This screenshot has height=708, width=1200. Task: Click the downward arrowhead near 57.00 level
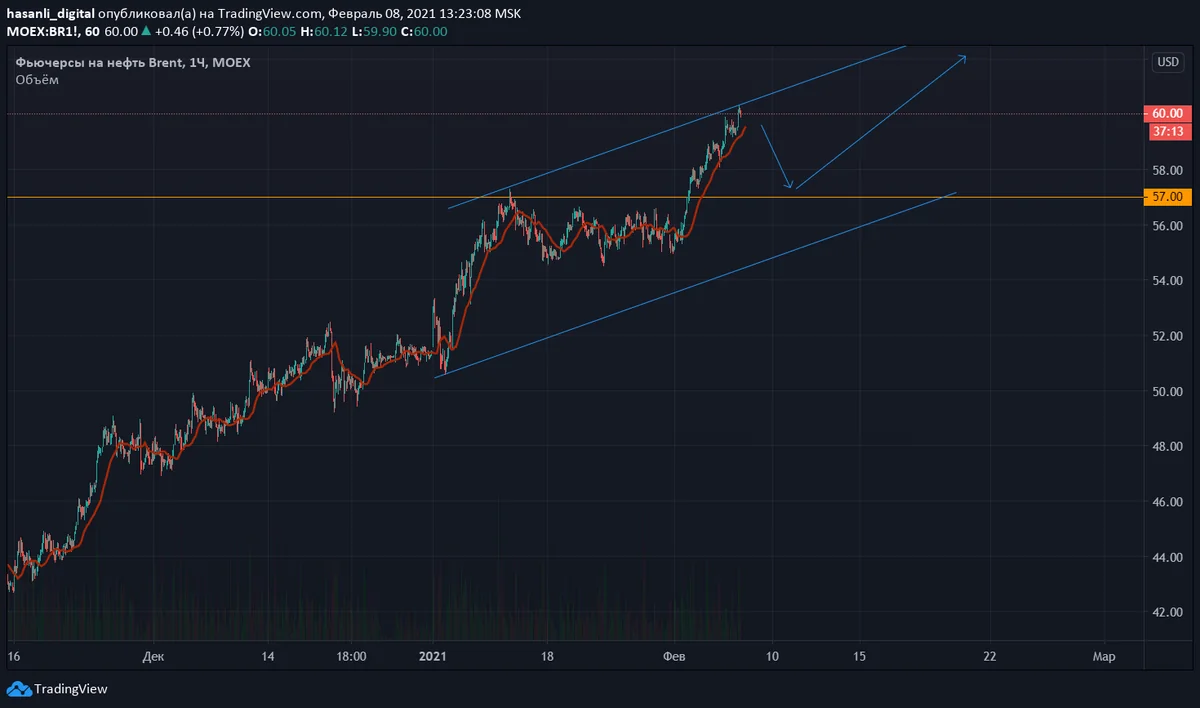(x=790, y=185)
